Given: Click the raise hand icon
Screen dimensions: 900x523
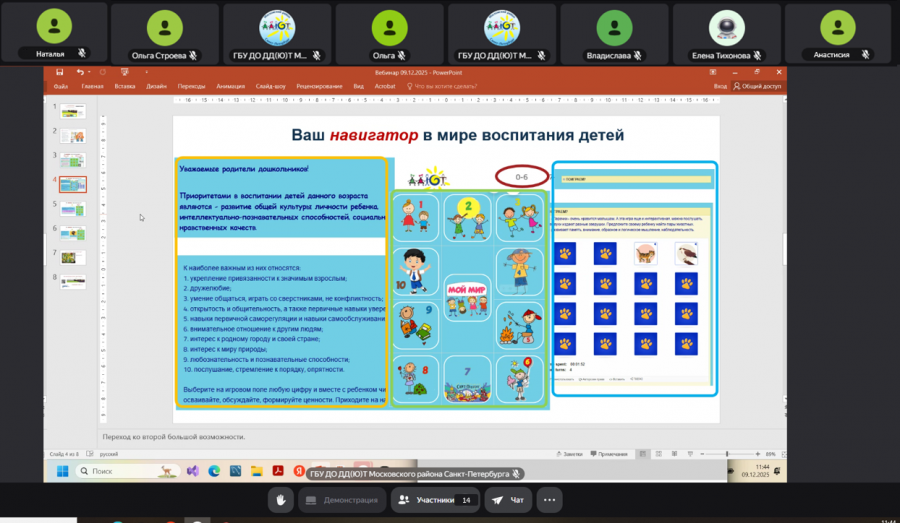Looking at the screenshot, I should pos(281,499).
